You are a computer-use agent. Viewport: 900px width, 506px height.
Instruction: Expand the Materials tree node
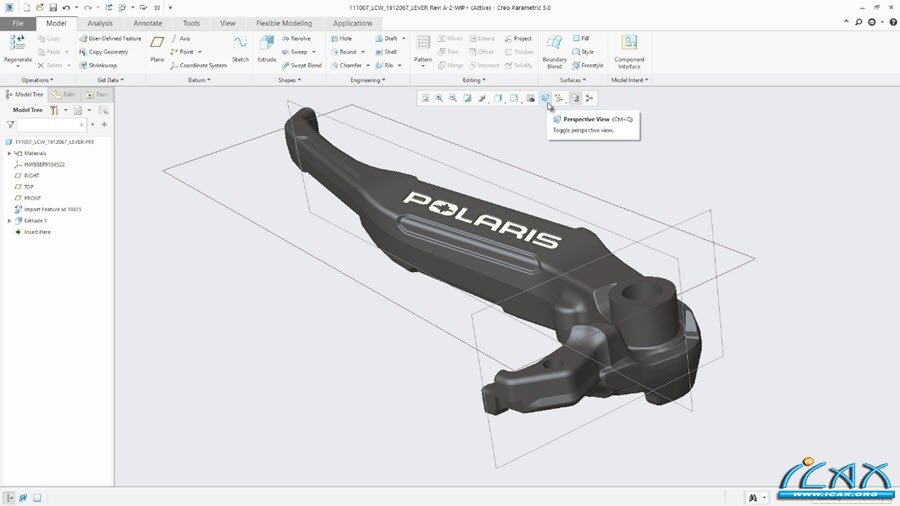9,153
